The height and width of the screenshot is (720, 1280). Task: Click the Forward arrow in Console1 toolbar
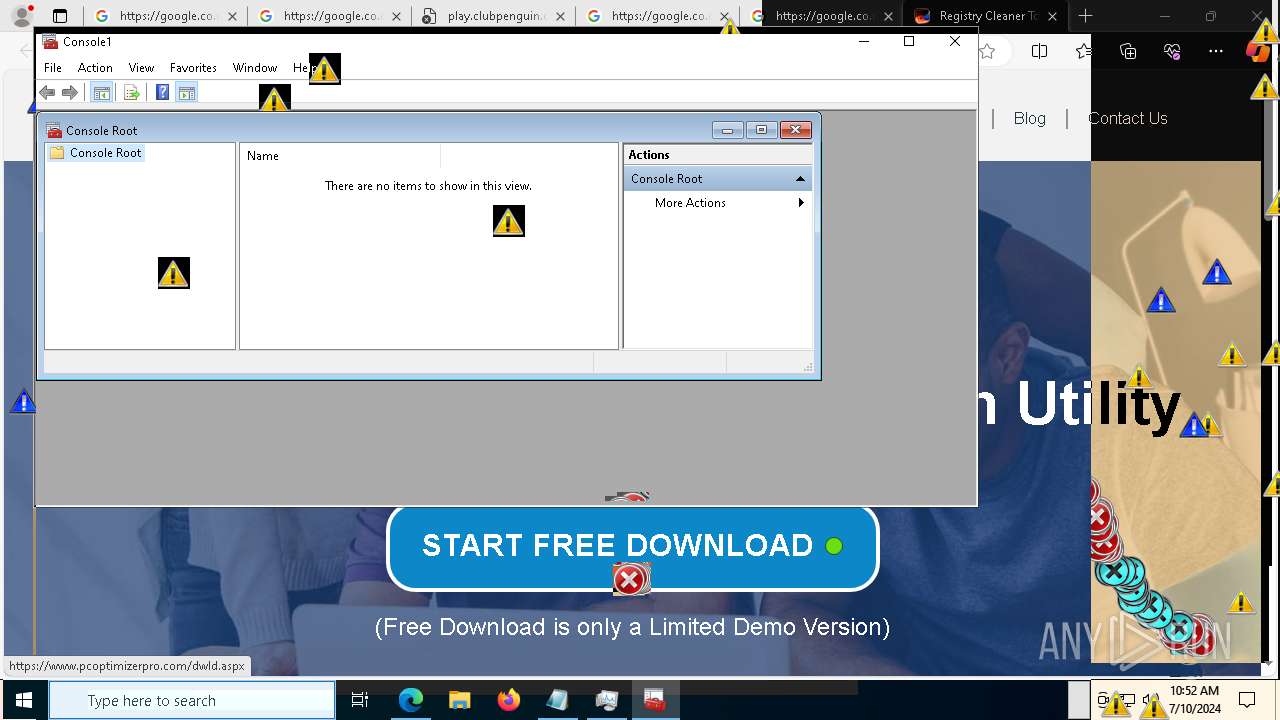[x=70, y=93]
